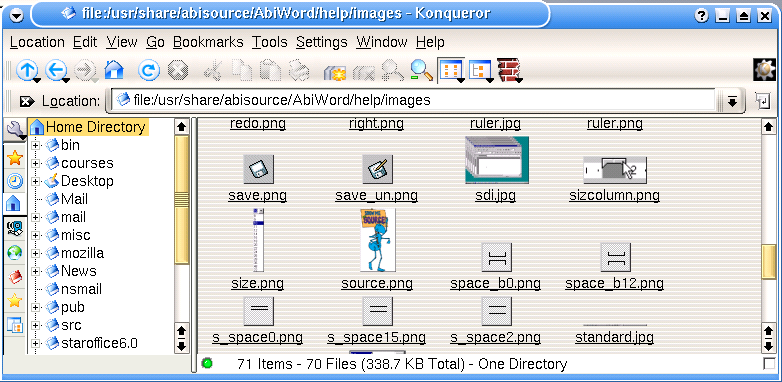782x382 pixels.
Task: Open the save_un.png file link
Action: click(x=377, y=195)
